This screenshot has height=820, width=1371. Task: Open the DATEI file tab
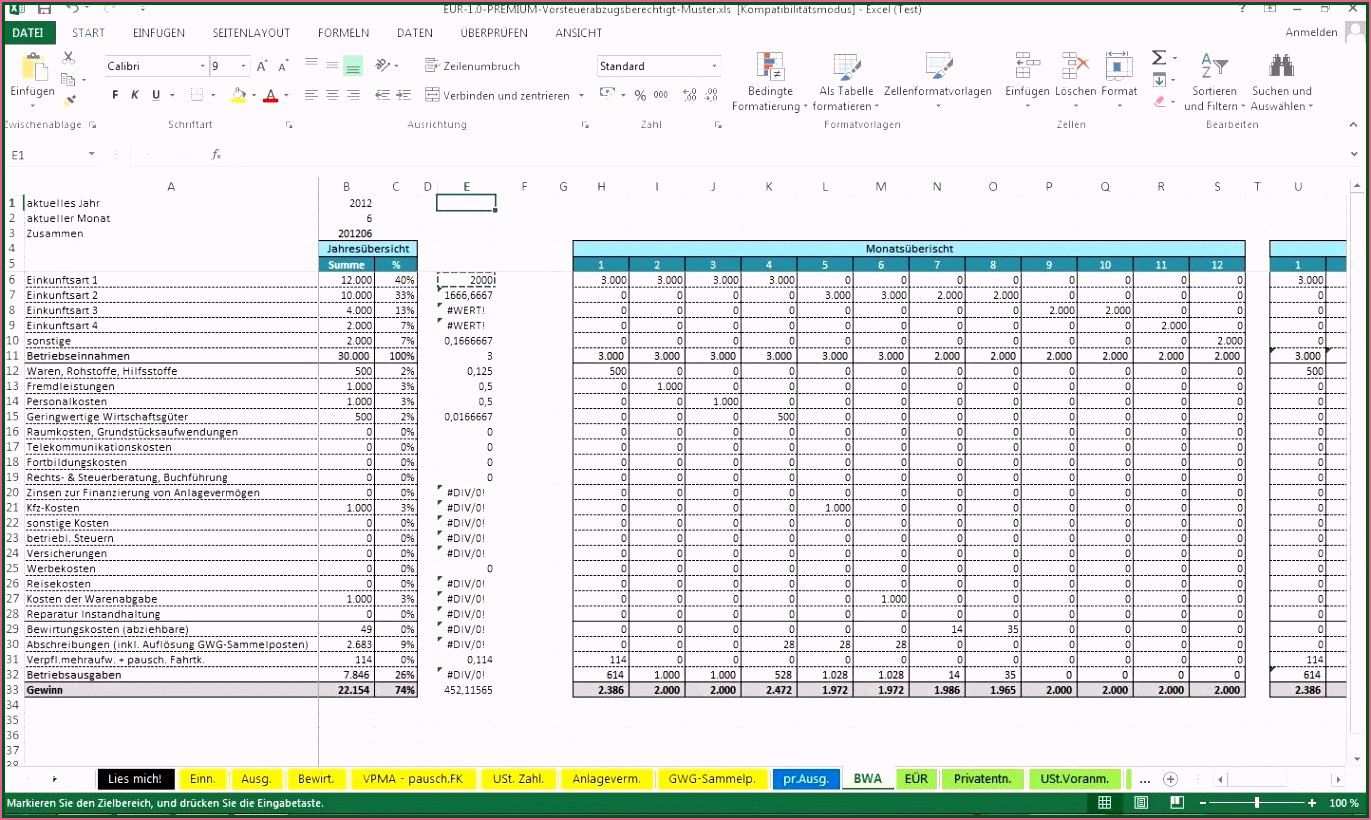pos(28,33)
